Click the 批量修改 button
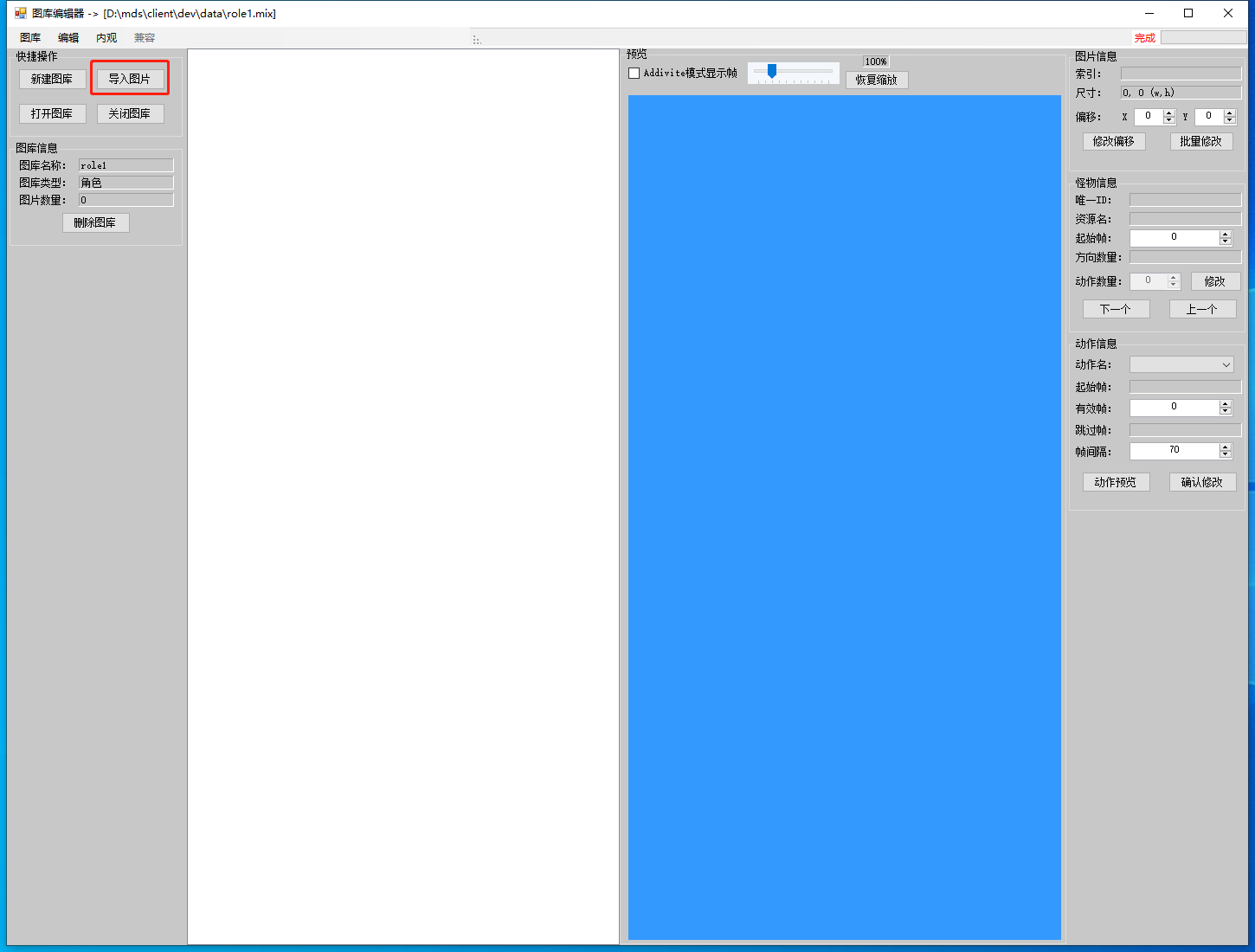 [1200, 141]
